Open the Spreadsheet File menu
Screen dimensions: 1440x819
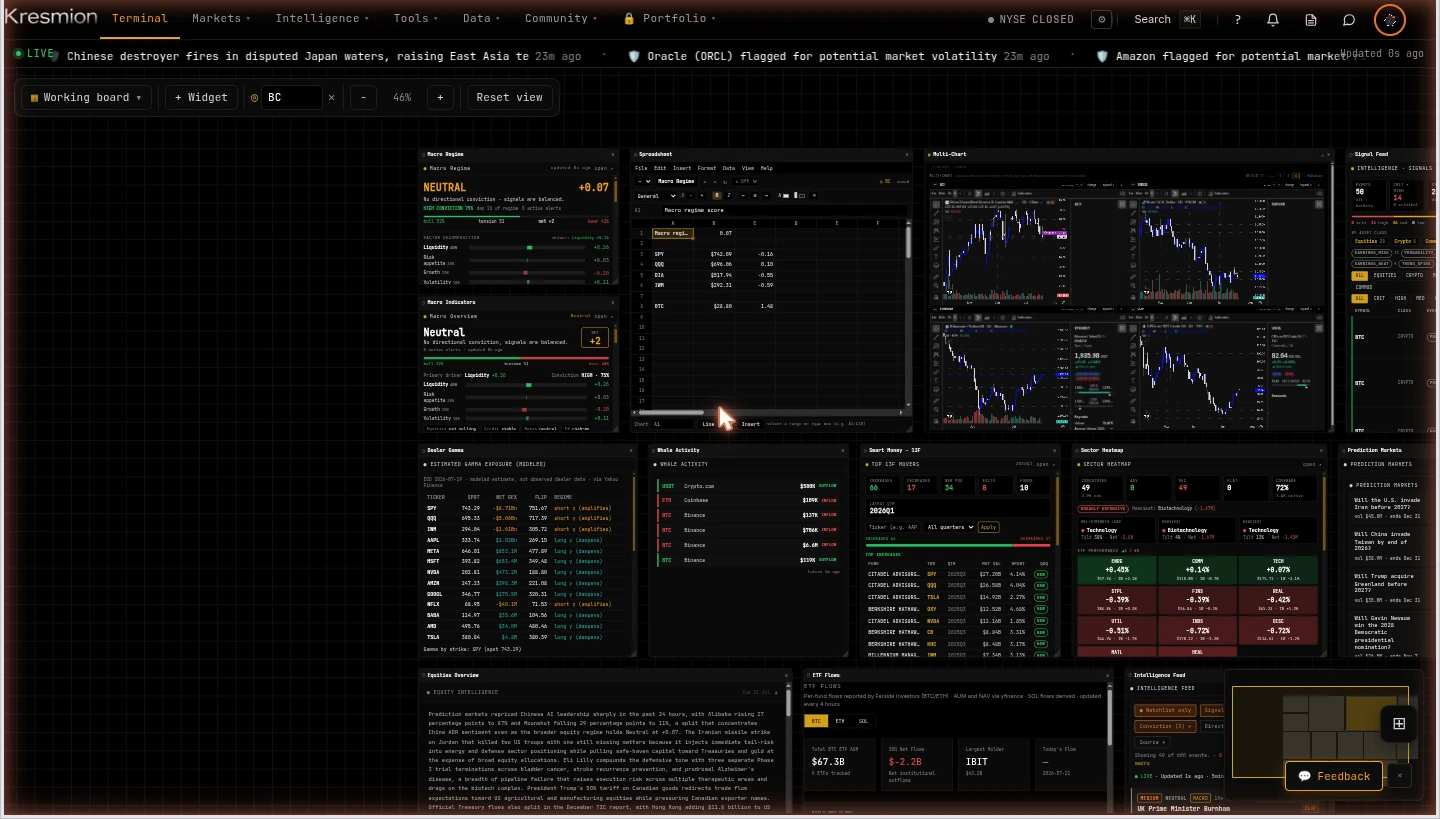point(641,168)
